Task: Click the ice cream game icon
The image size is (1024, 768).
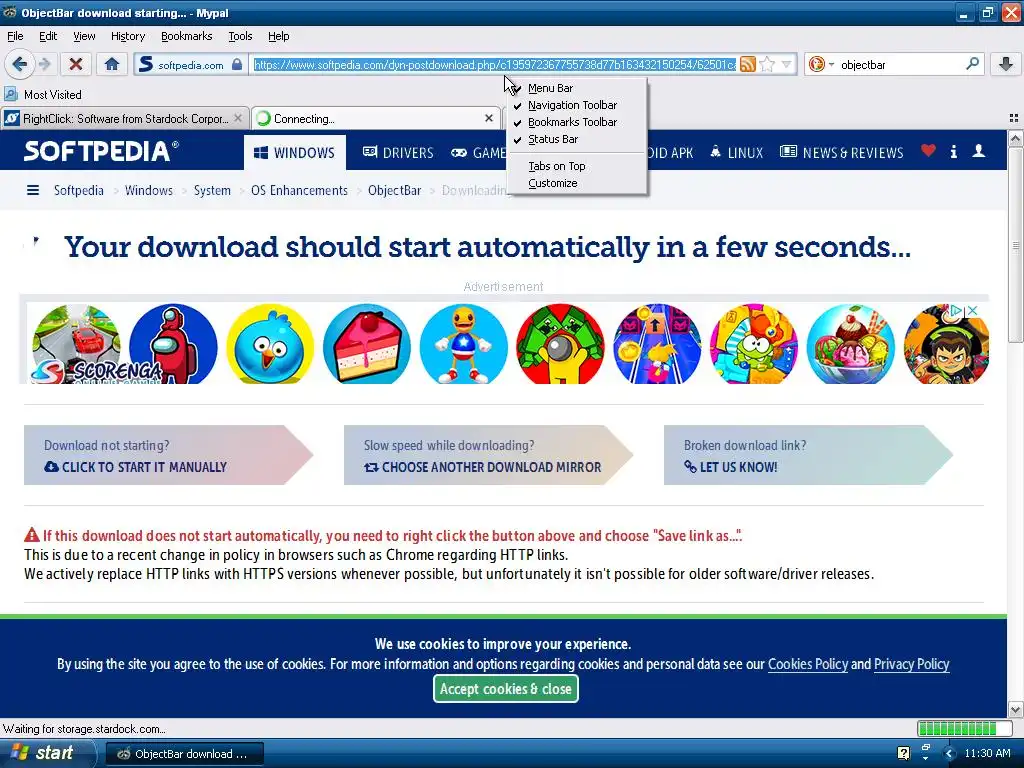Action: point(850,344)
